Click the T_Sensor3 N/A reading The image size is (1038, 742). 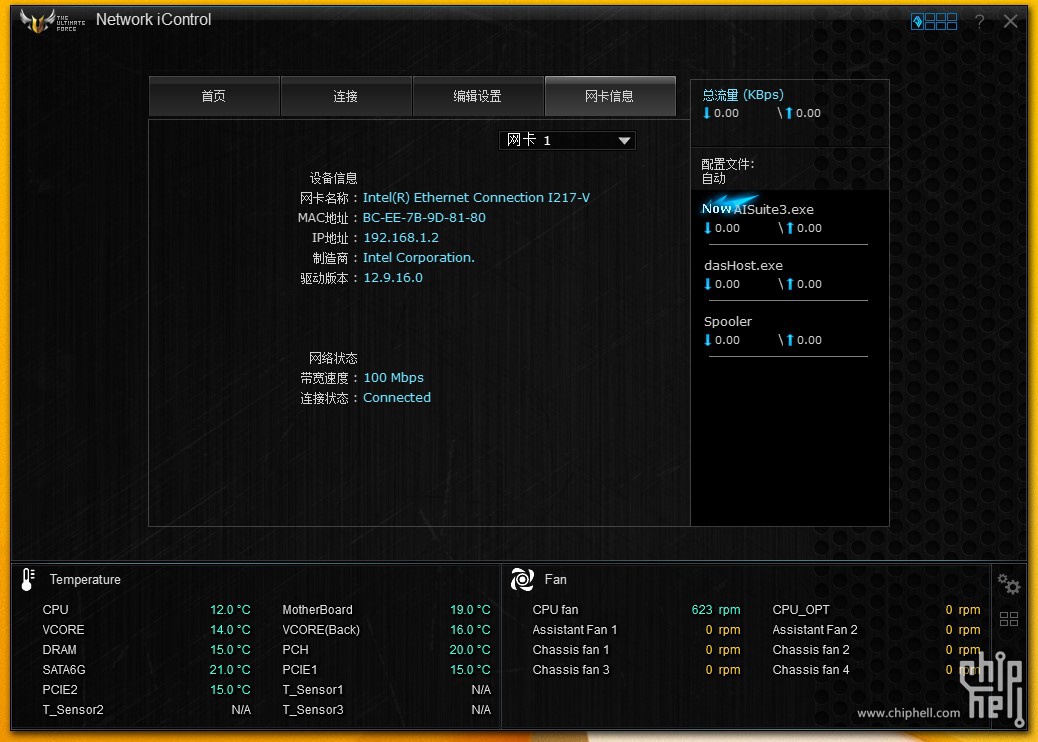tap(481, 710)
